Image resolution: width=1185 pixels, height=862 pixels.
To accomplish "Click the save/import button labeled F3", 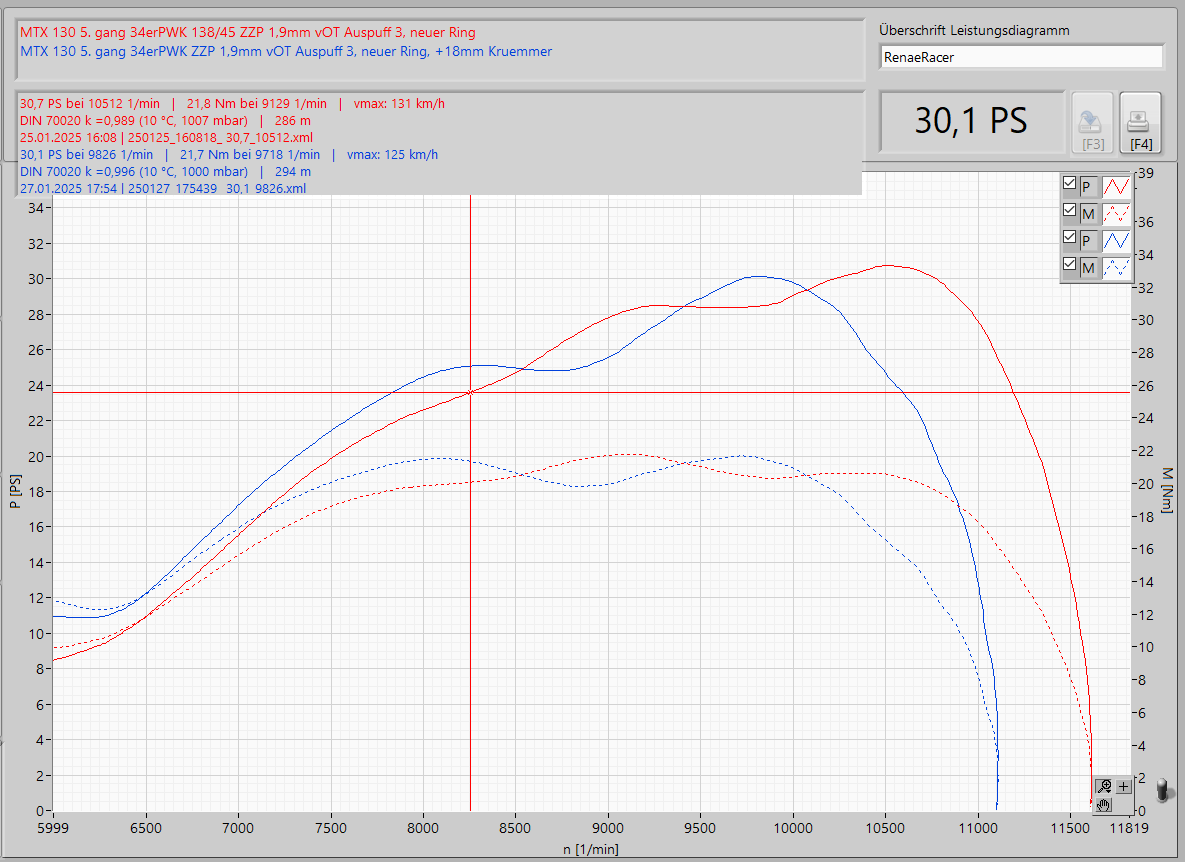I will click(1093, 123).
